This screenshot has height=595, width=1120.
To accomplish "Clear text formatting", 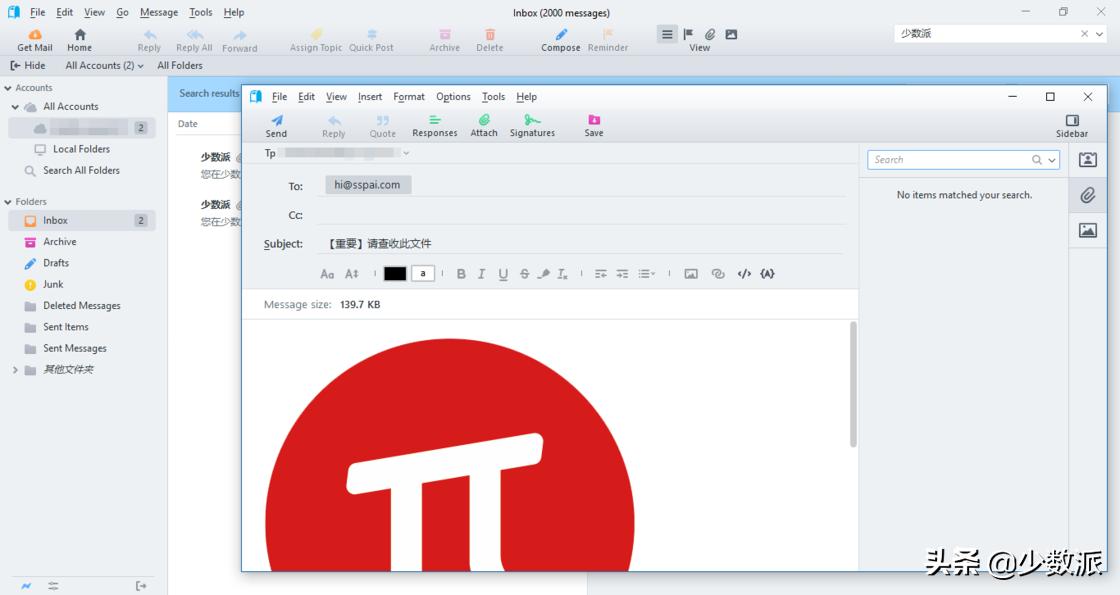I will coord(562,274).
